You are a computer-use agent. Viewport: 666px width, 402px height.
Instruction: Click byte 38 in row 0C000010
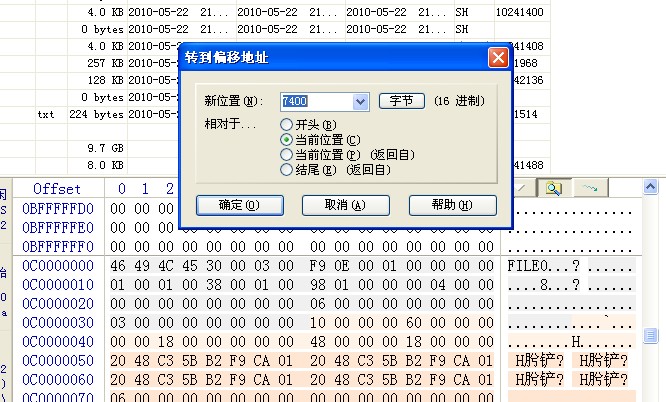coord(214,284)
